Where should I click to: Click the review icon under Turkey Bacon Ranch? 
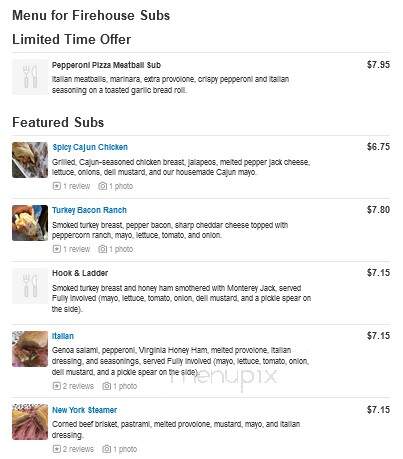(x=57, y=249)
